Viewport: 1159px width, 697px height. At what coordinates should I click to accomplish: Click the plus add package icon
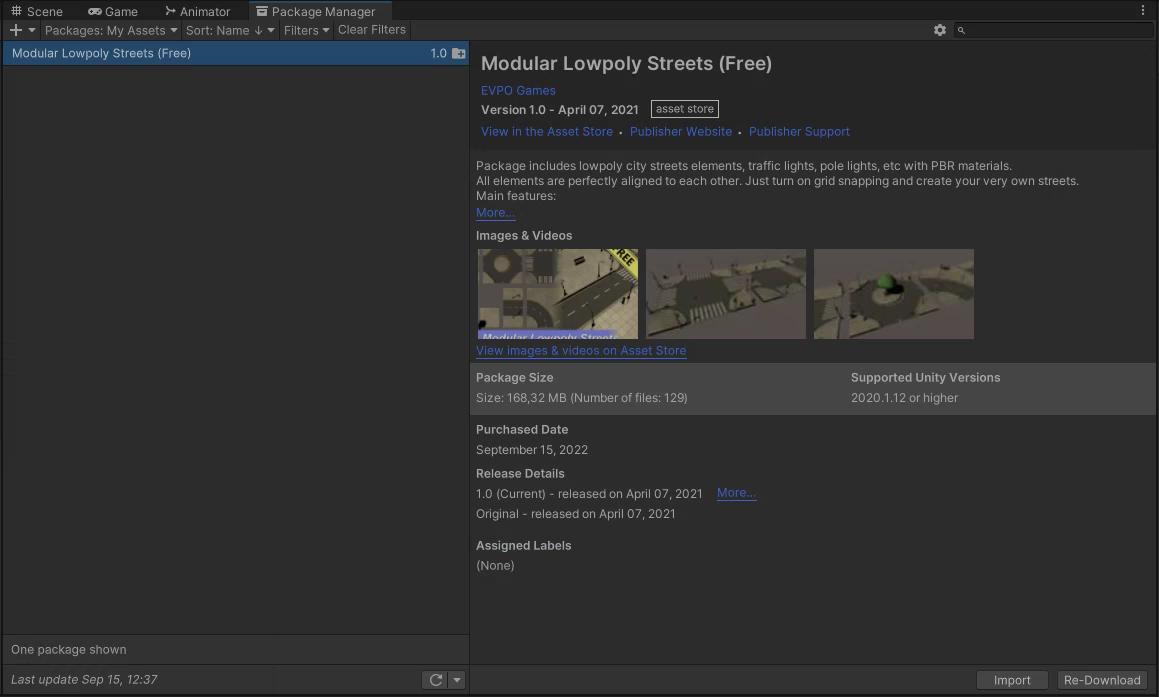coord(16,30)
